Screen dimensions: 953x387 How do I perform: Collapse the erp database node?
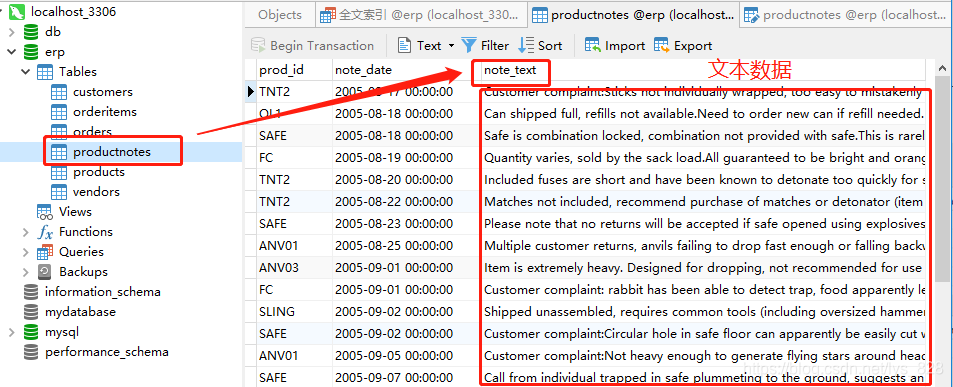[12, 52]
